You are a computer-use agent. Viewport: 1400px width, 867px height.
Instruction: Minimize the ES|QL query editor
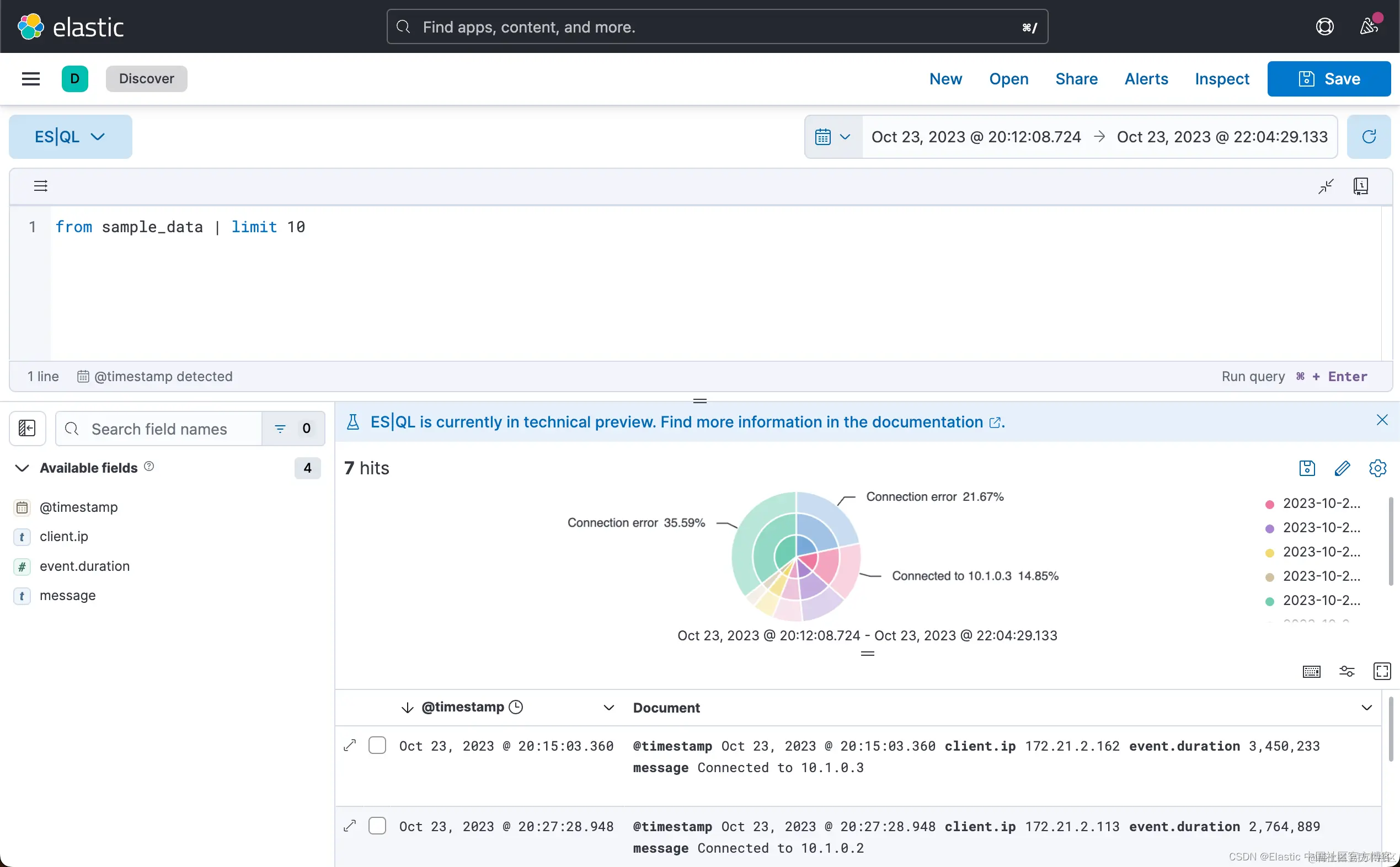tap(1326, 186)
